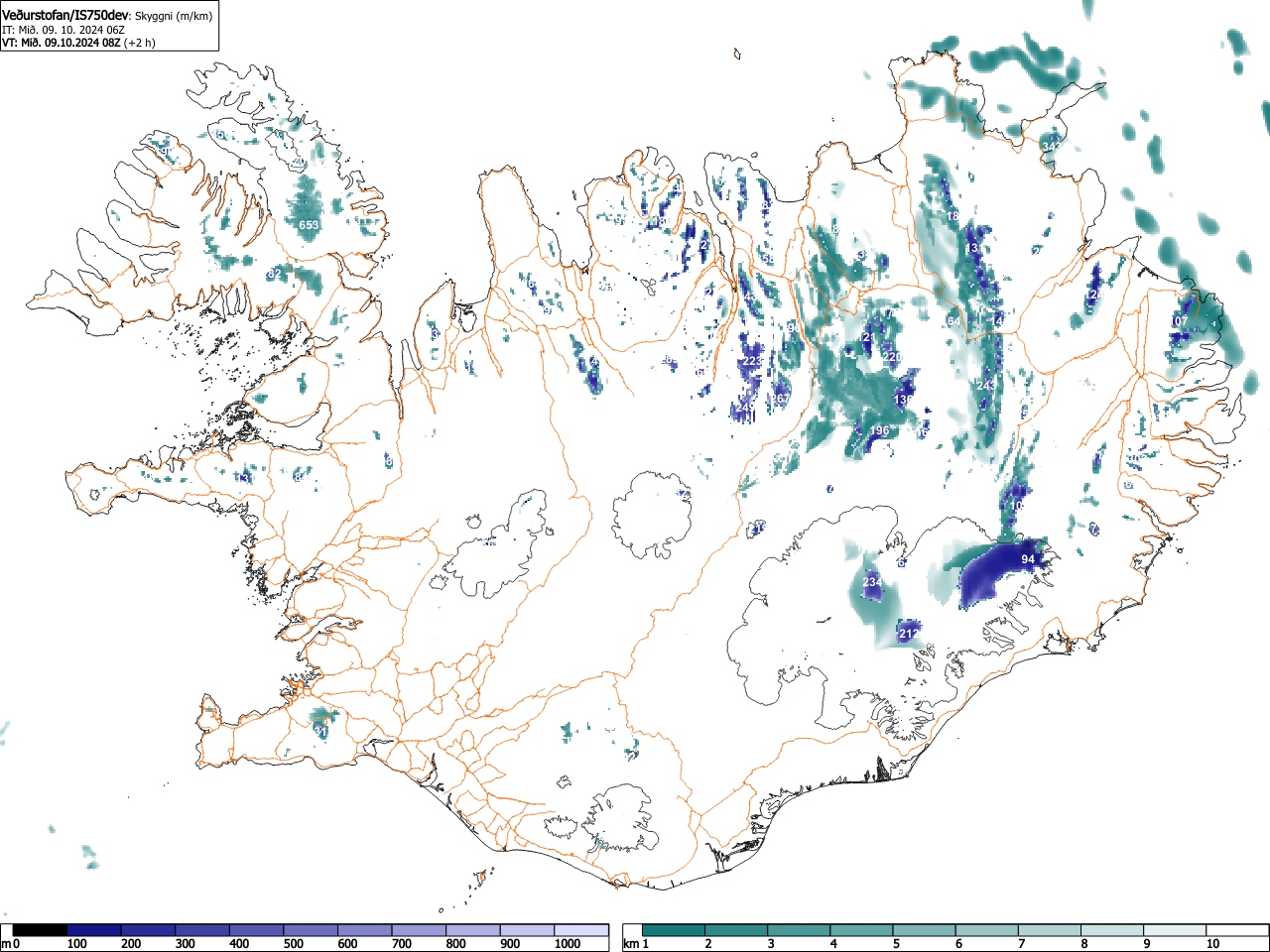Click the black 0–100 m legend swatch

(40, 930)
